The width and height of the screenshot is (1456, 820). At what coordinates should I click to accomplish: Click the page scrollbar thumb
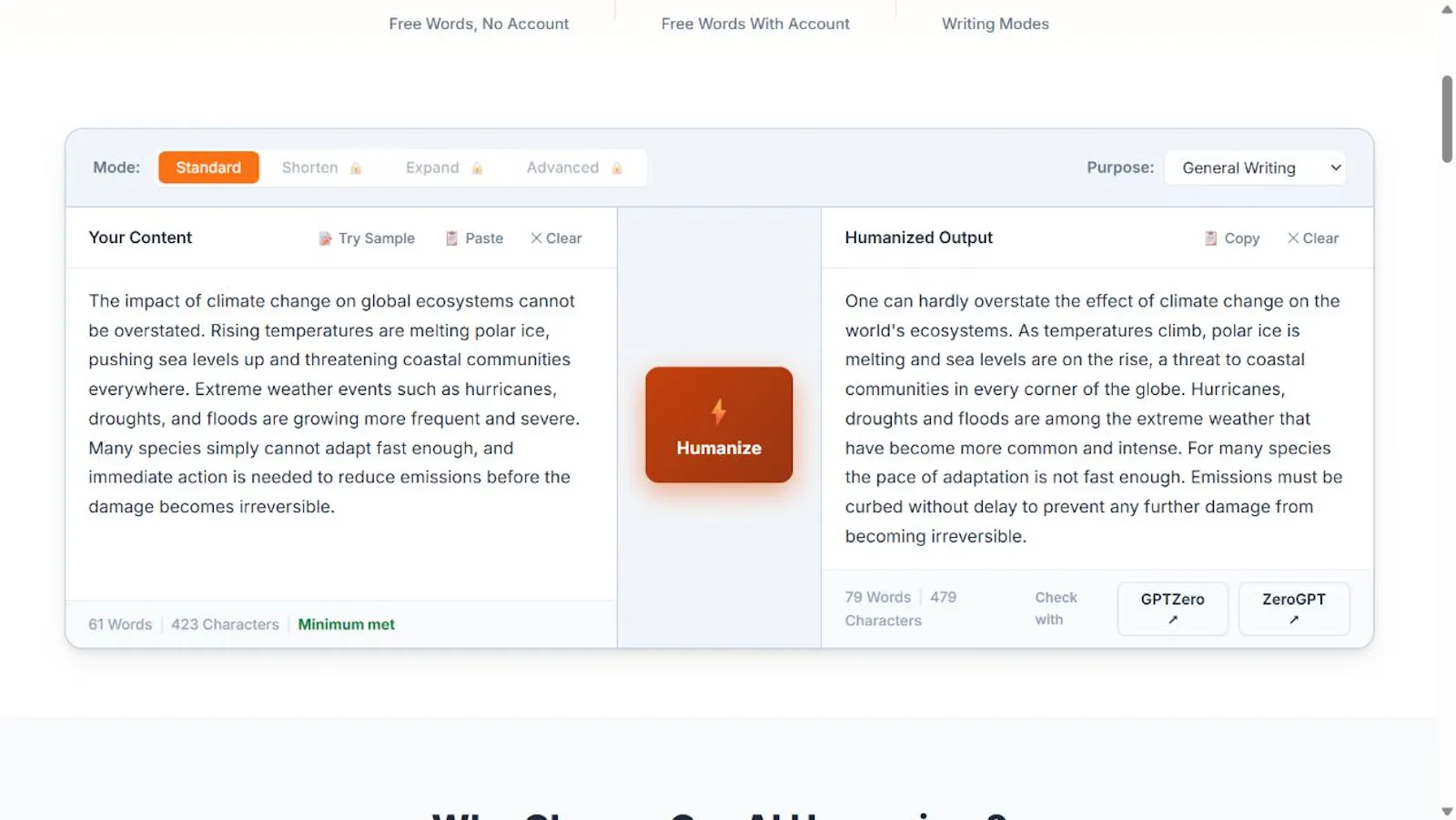[x=1447, y=119]
